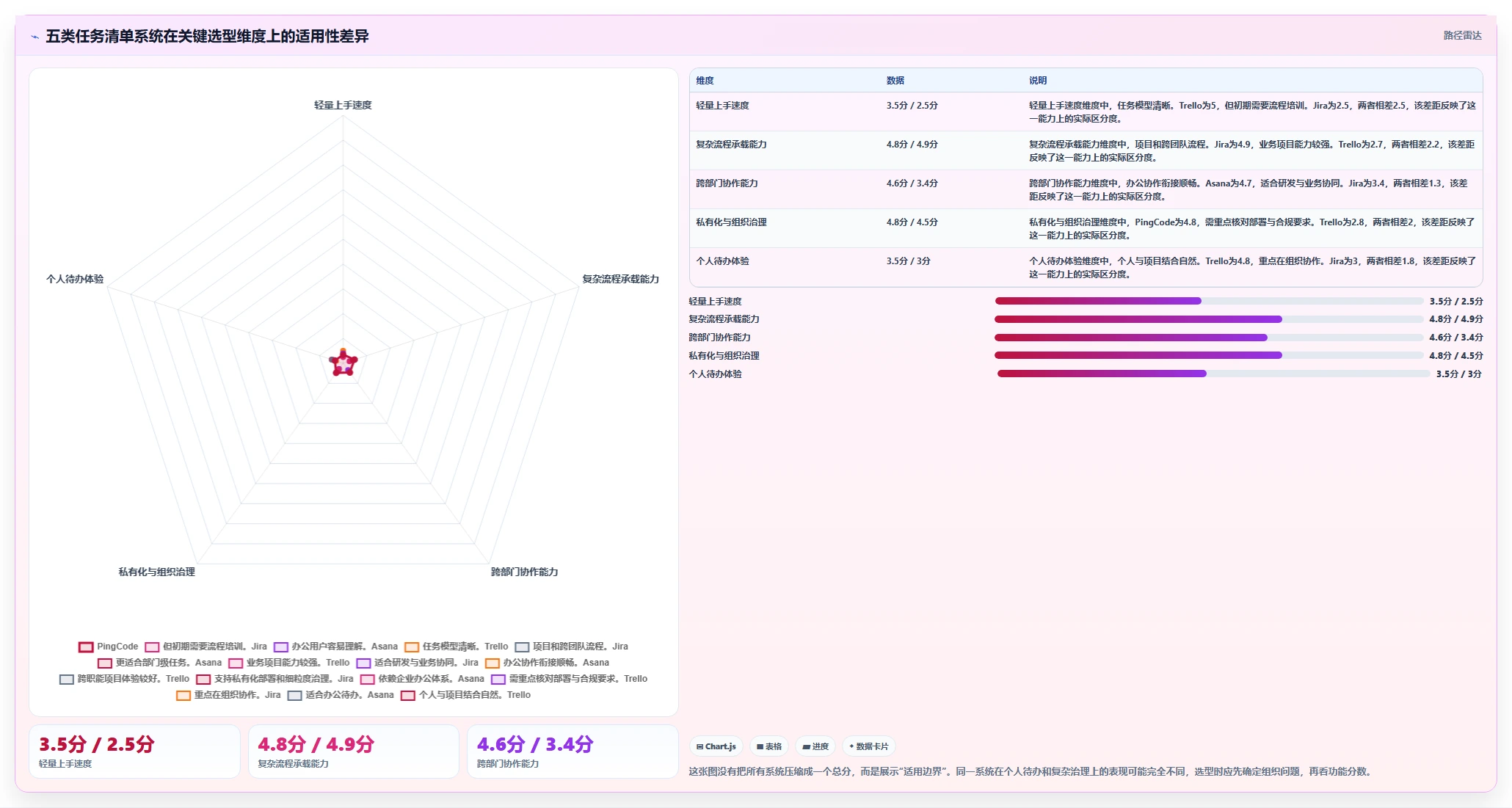This screenshot has width=1512, height=808.
Task: Open the 4.8分 / 4.9分 复杂流程承载能力 card
Action: tap(354, 751)
